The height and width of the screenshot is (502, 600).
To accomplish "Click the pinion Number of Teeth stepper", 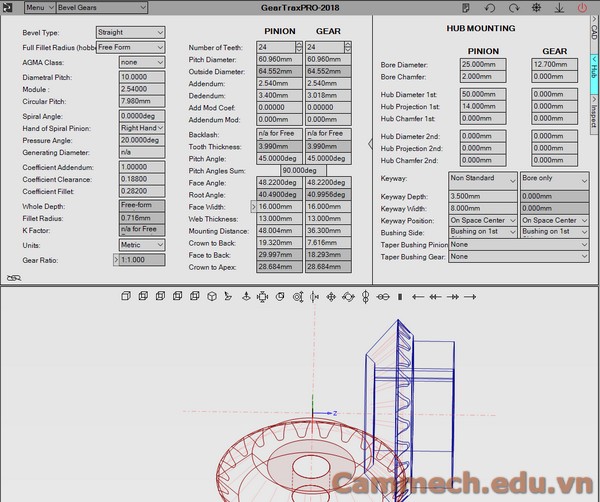I will pyautogui.click(x=299, y=47).
